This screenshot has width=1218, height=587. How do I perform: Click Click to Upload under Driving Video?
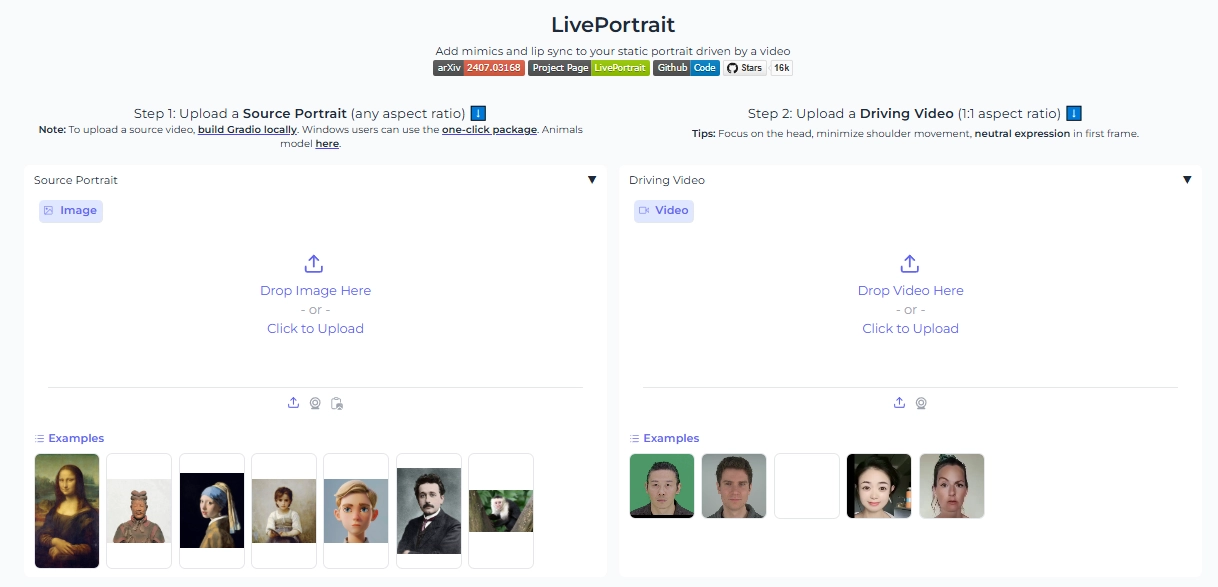tap(910, 328)
